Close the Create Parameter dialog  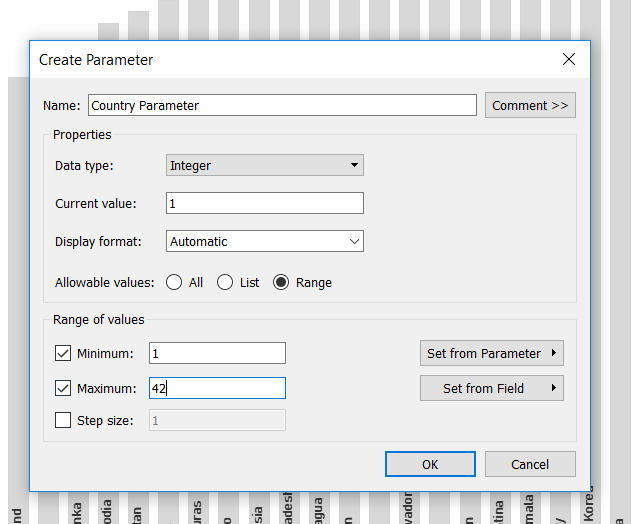[x=569, y=60]
